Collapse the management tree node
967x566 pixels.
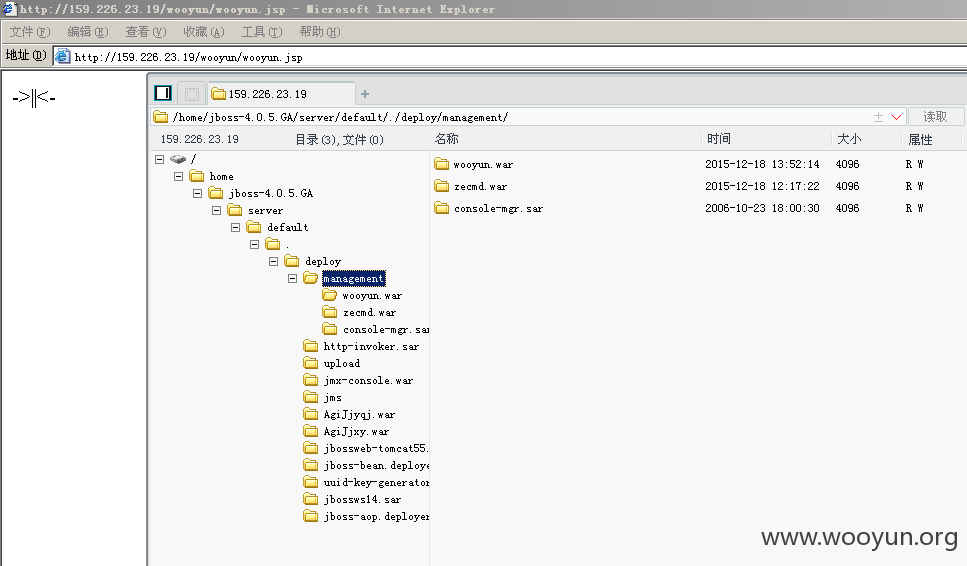tap(292, 278)
